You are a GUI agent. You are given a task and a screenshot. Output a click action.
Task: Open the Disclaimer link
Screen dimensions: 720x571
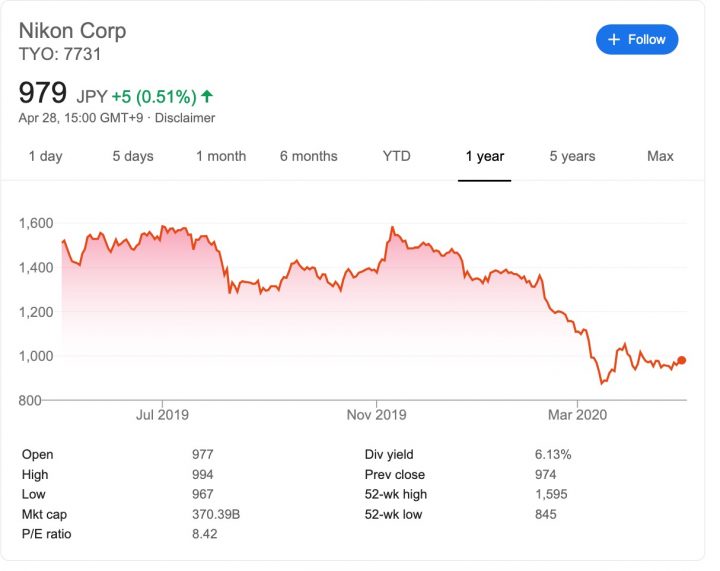click(x=185, y=118)
